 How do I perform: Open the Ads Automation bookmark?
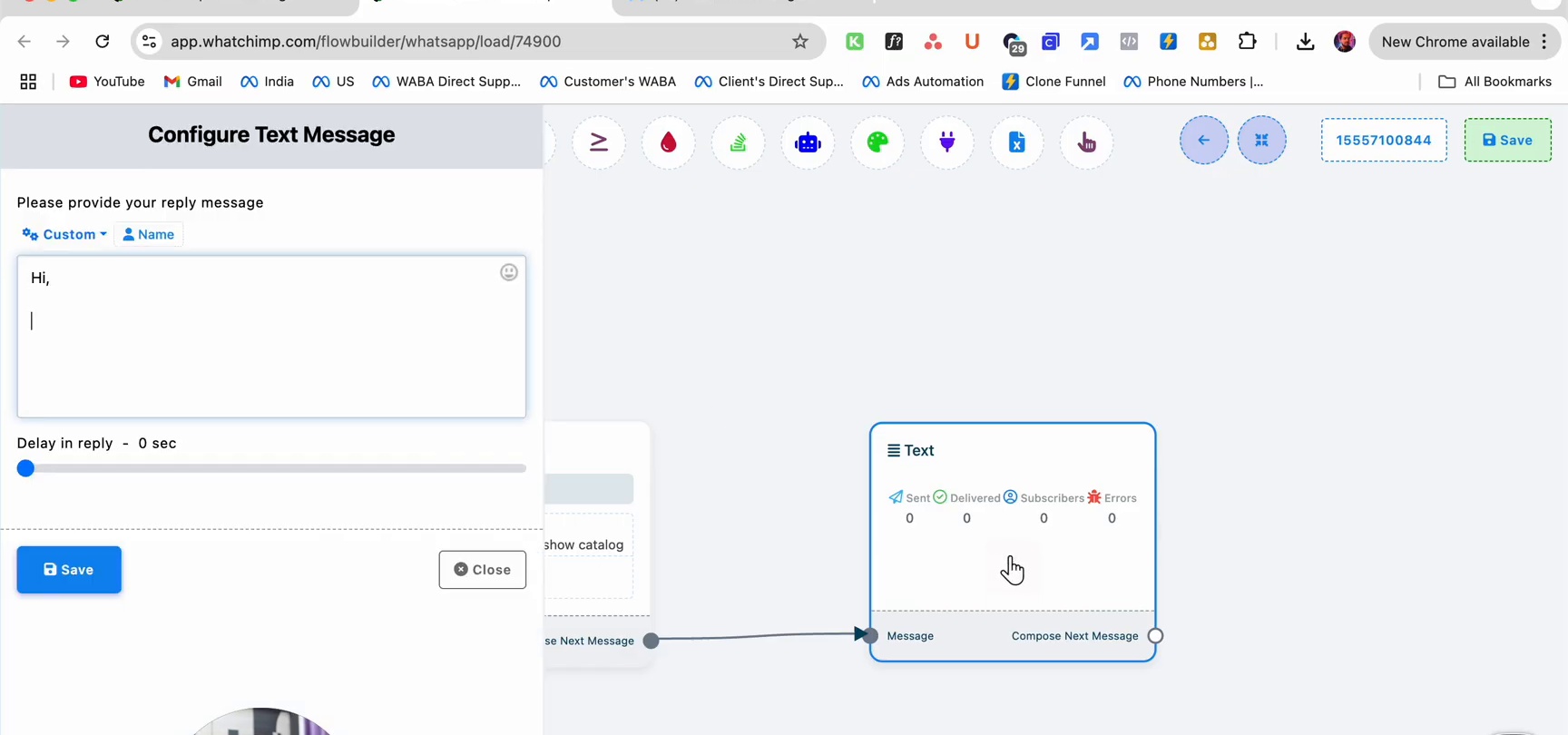click(x=923, y=82)
